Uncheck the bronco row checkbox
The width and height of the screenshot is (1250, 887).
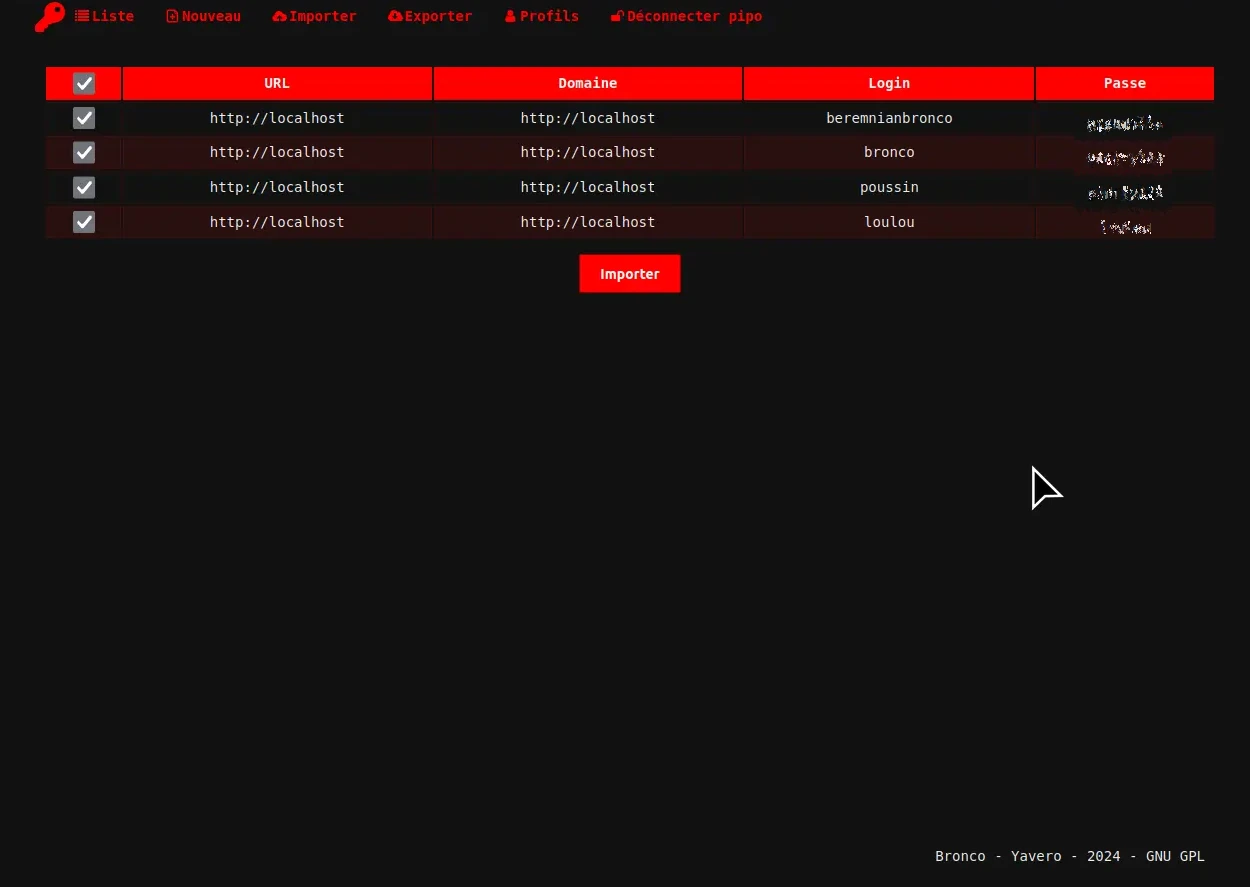tap(84, 153)
